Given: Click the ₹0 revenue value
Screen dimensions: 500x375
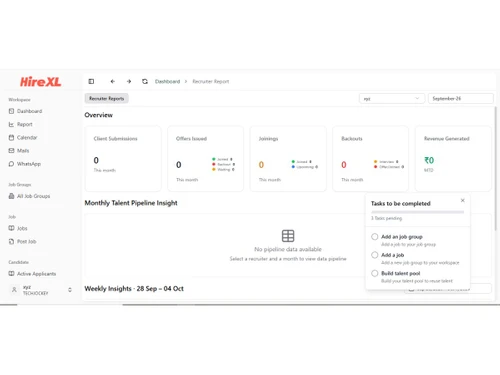Looking at the screenshot, I should click(429, 160).
